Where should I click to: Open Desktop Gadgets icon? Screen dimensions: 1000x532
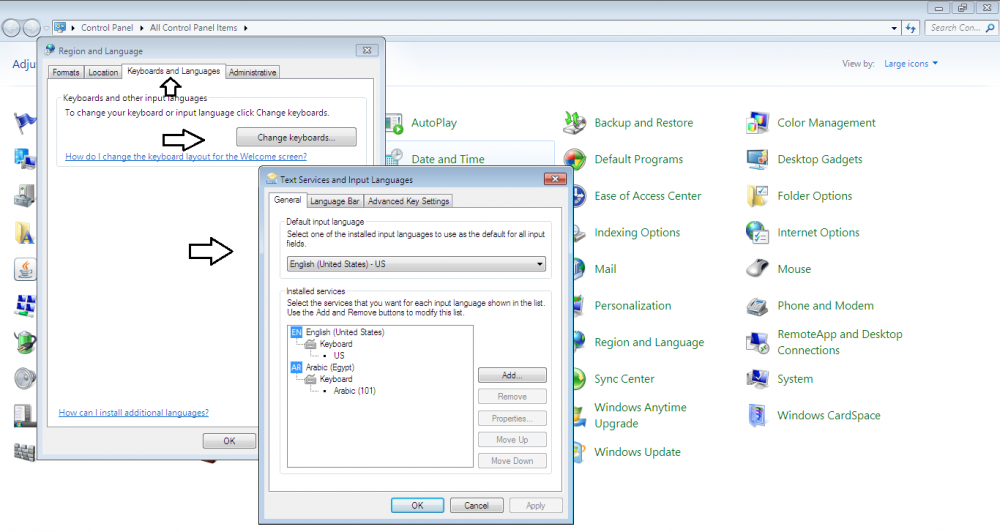757,159
